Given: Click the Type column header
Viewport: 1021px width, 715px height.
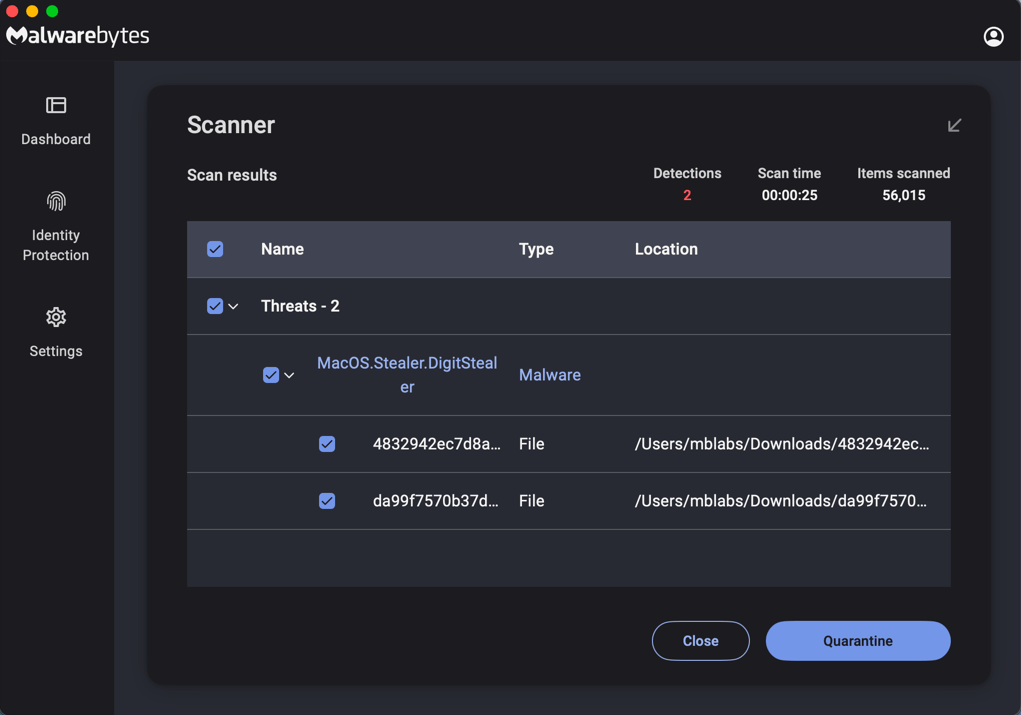Looking at the screenshot, I should pyautogui.click(x=536, y=248).
